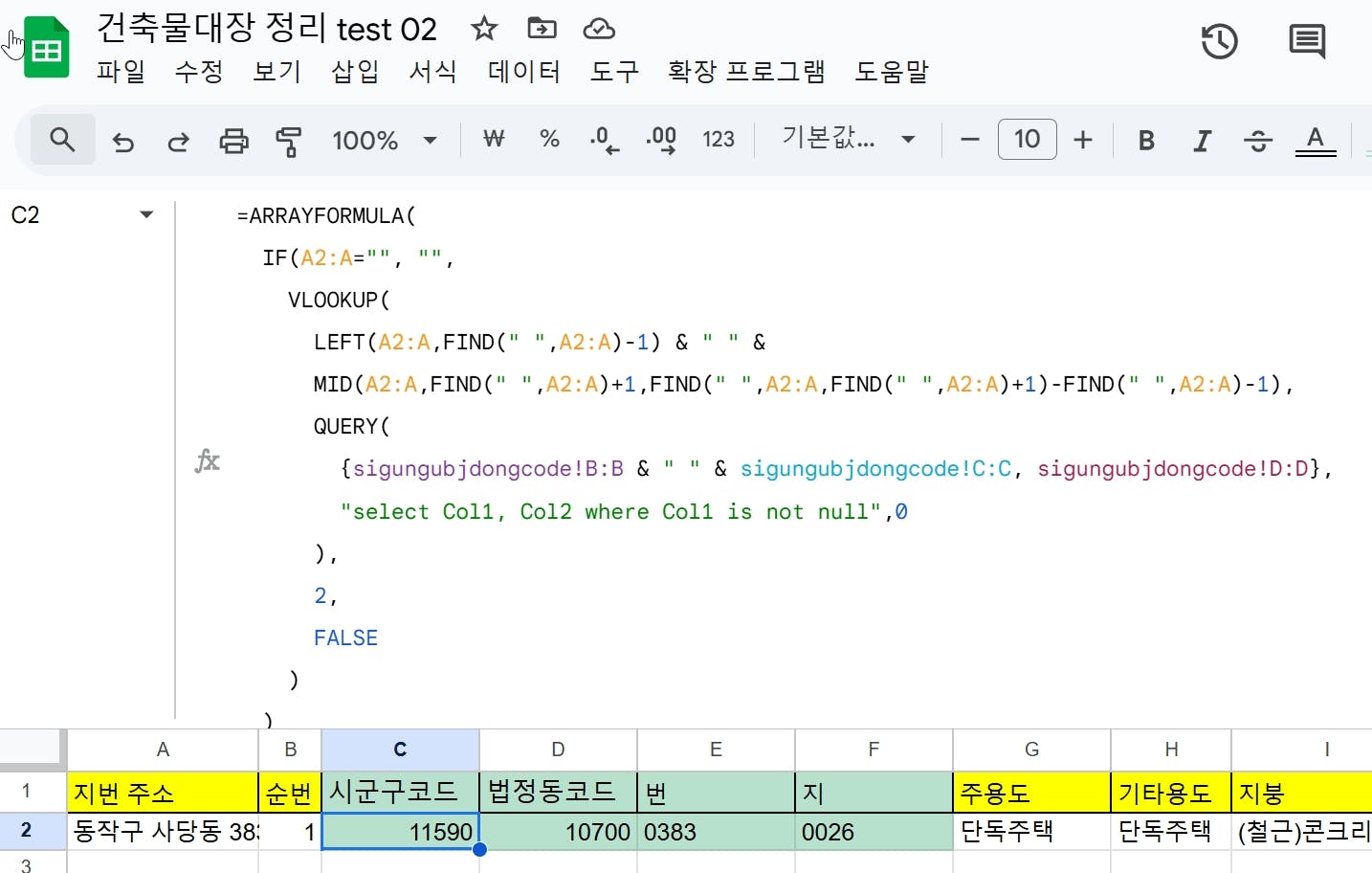
Task: Select column A header
Action: [x=163, y=750]
